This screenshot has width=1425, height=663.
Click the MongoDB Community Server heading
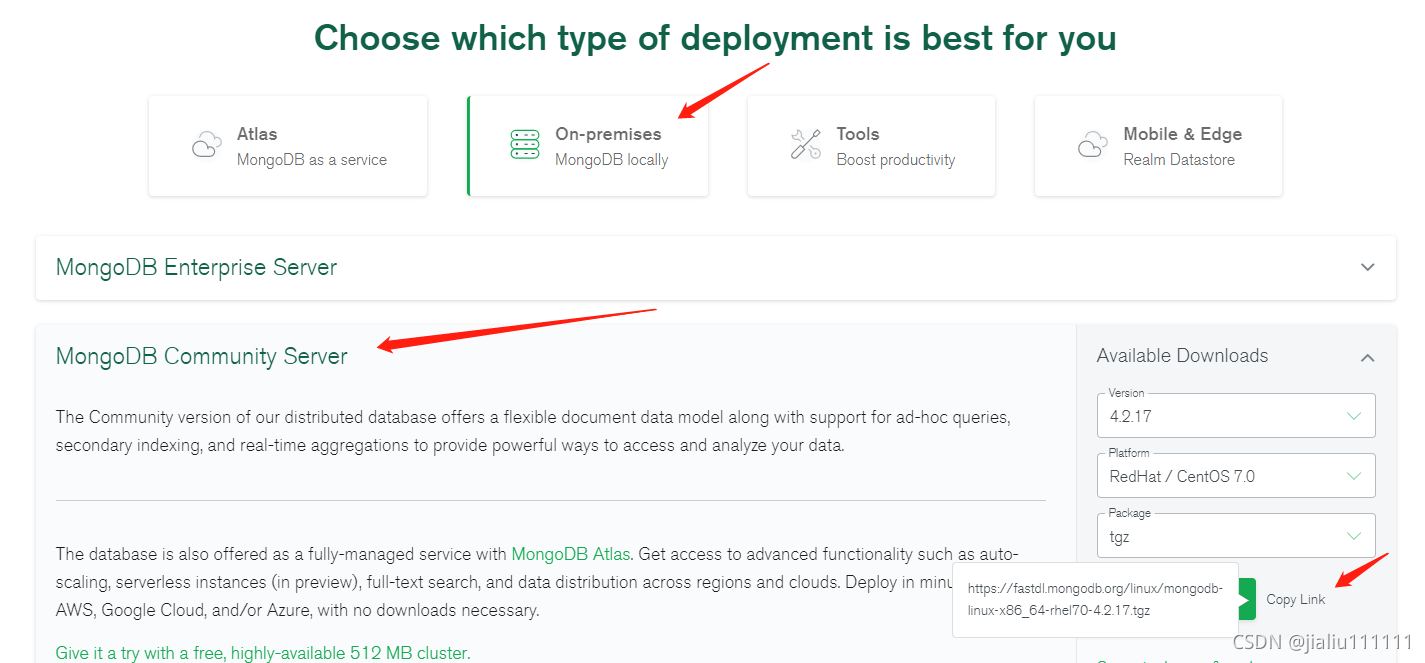tap(202, 356)
